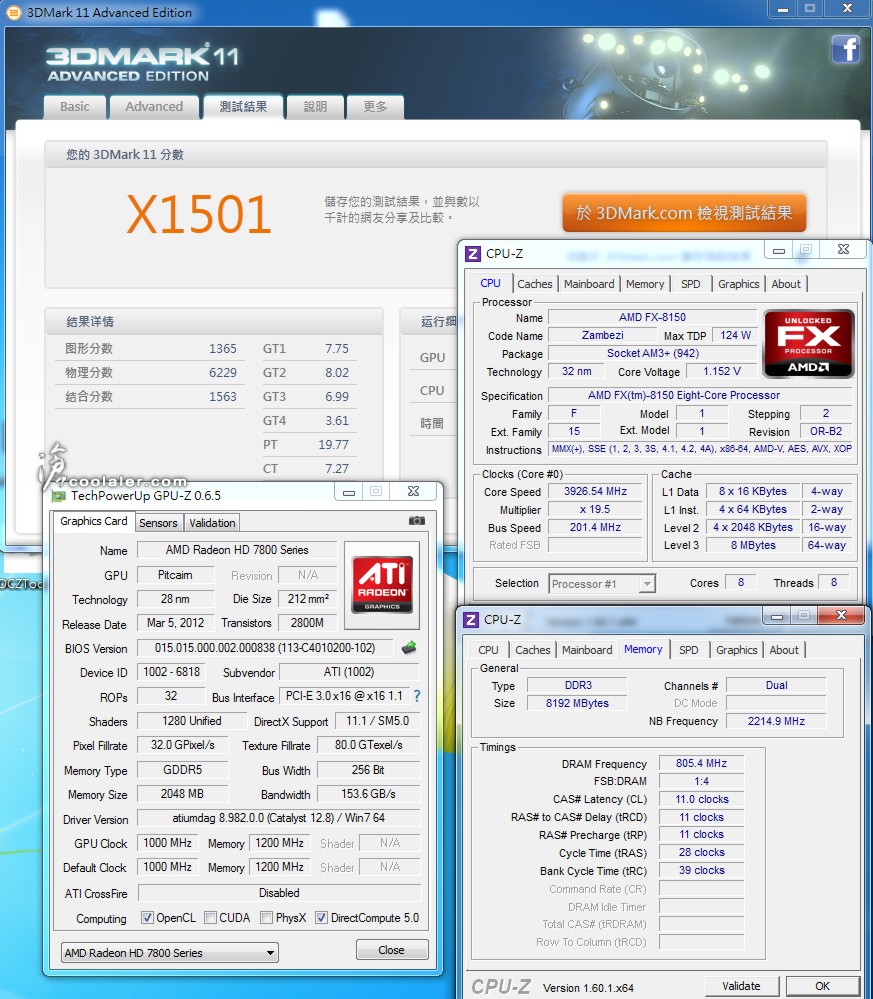Open Caches tab in top CPU-Z window

pyautogui.click(x=535, y=284)
